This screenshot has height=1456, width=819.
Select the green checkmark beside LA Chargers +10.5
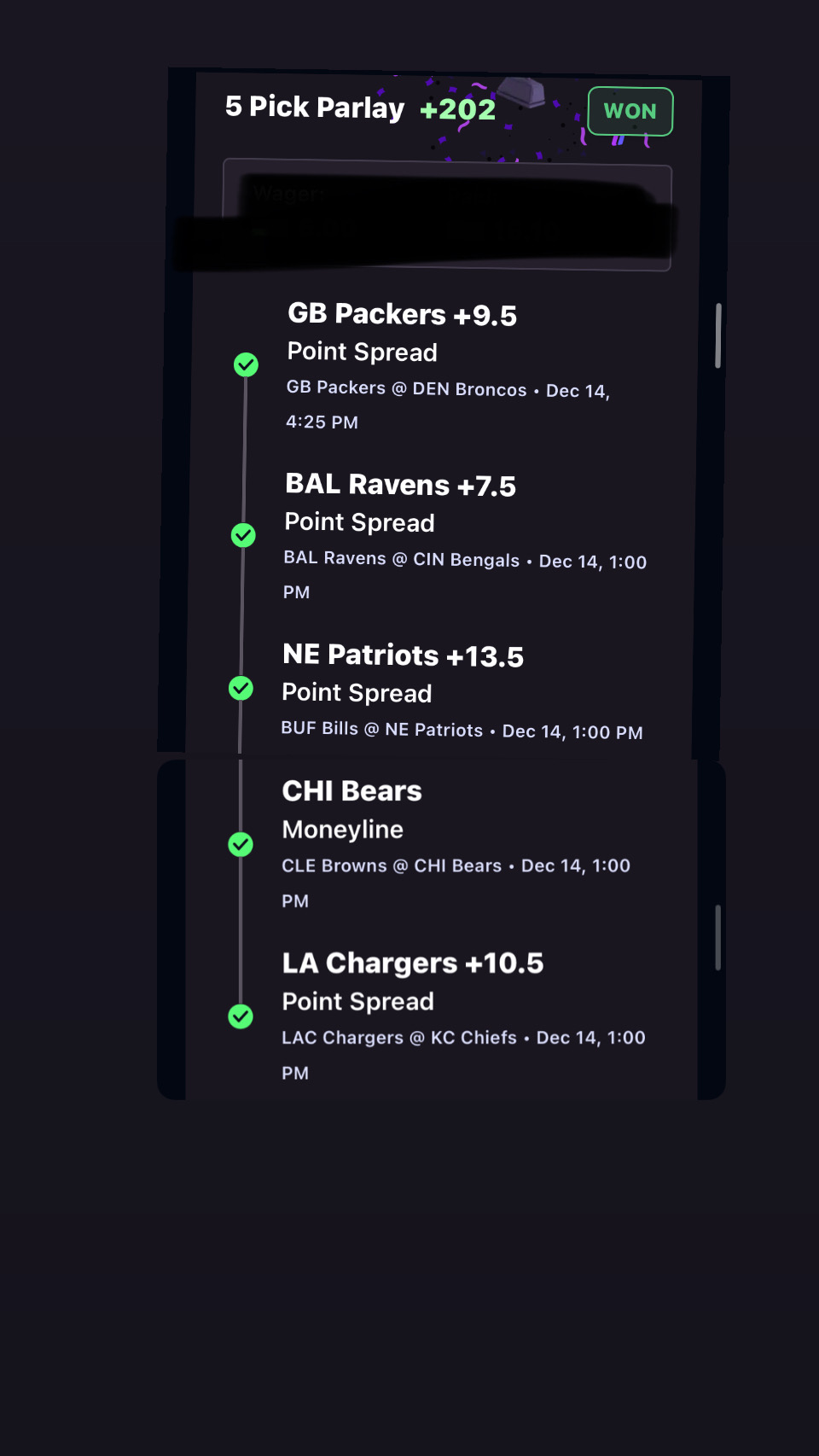[241, 1016]
